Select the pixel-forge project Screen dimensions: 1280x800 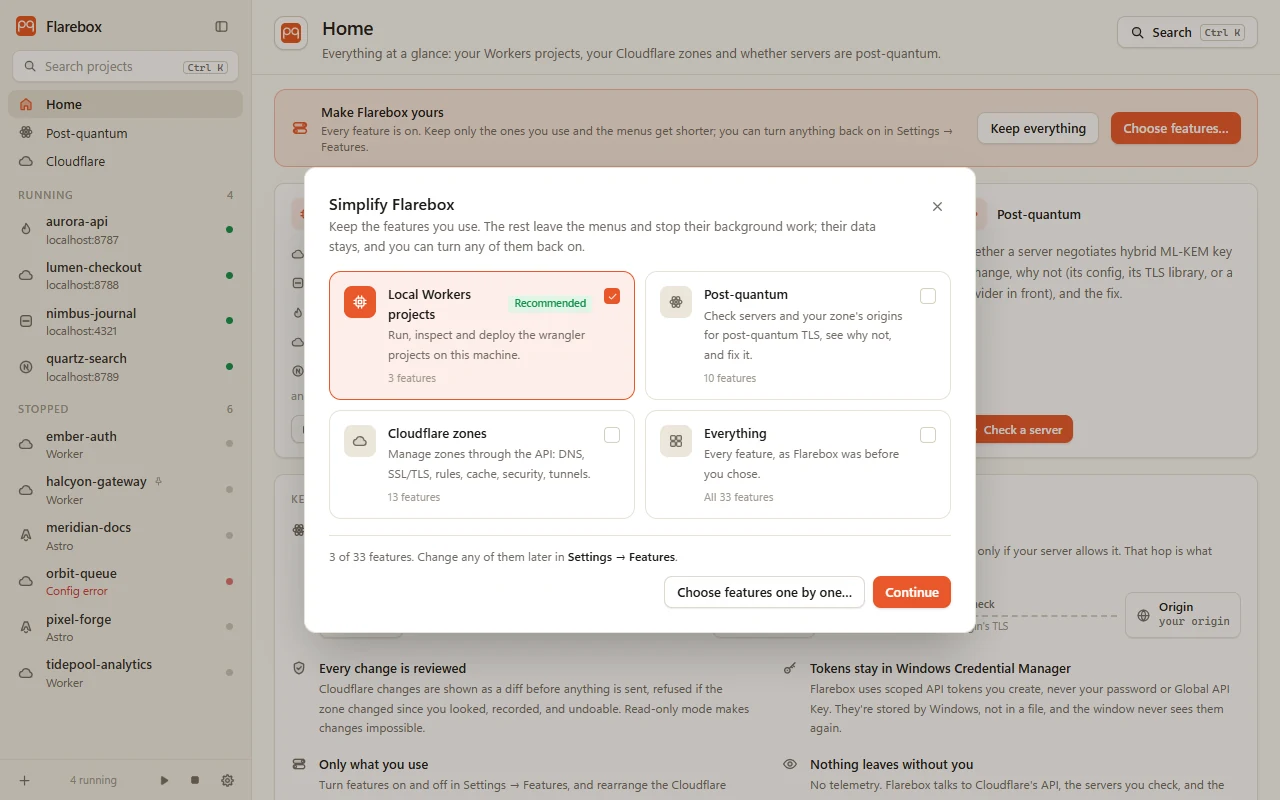(x=126, y=627)
